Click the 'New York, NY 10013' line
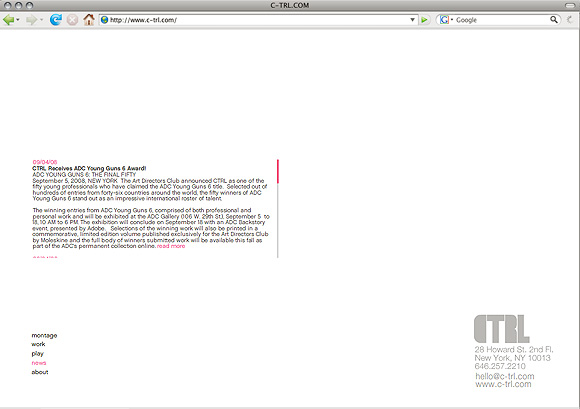 (x=512, y=358)
